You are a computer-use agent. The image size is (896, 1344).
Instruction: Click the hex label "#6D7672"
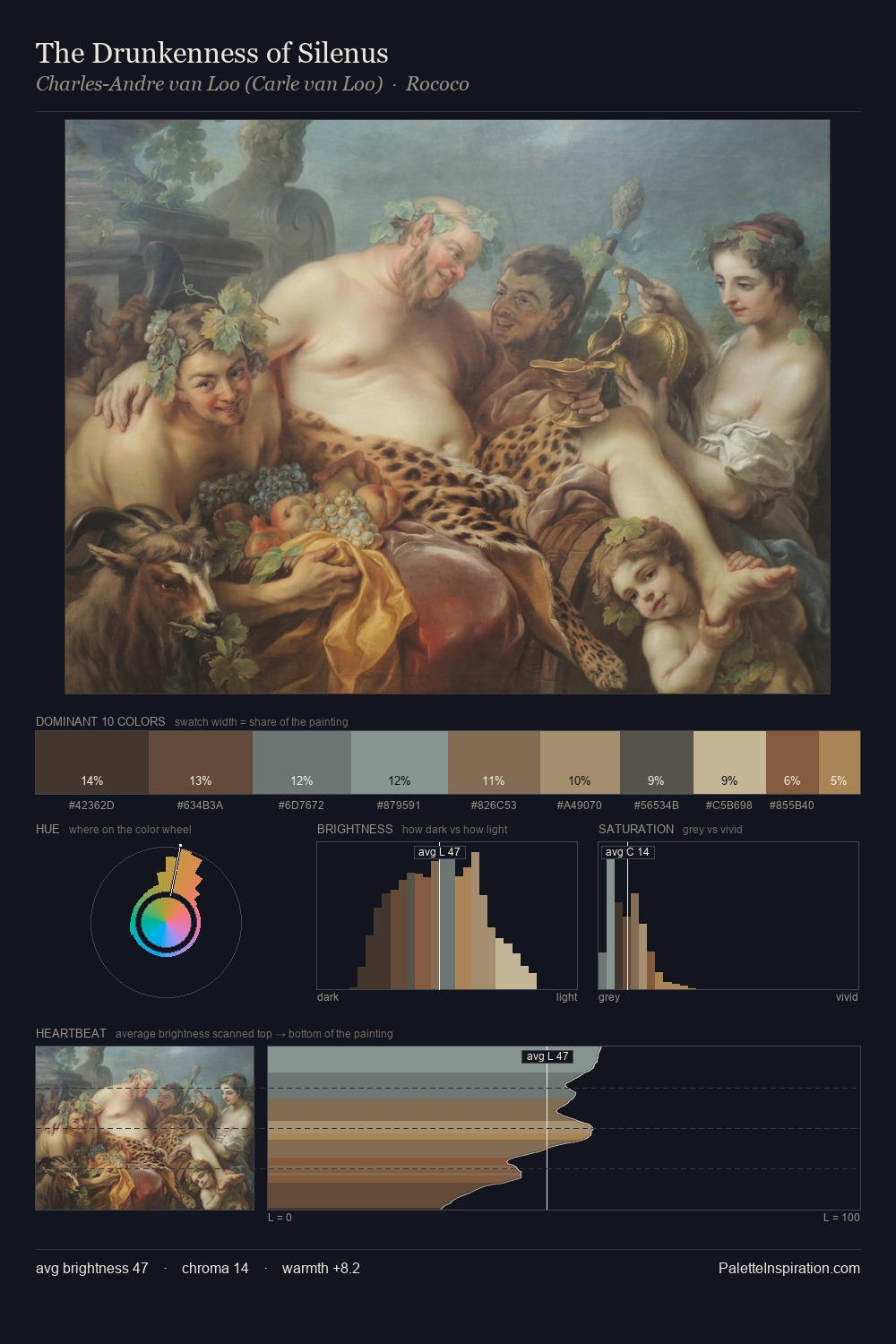pos(302,806)
